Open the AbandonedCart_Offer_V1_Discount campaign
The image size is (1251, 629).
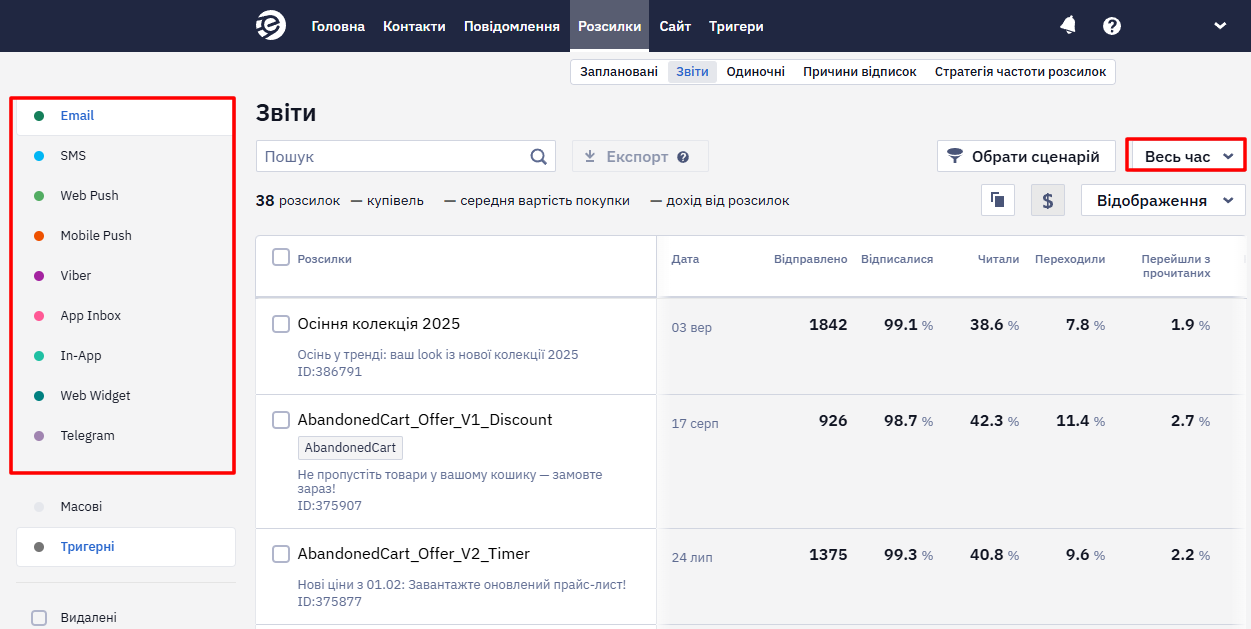pos(425,420)
